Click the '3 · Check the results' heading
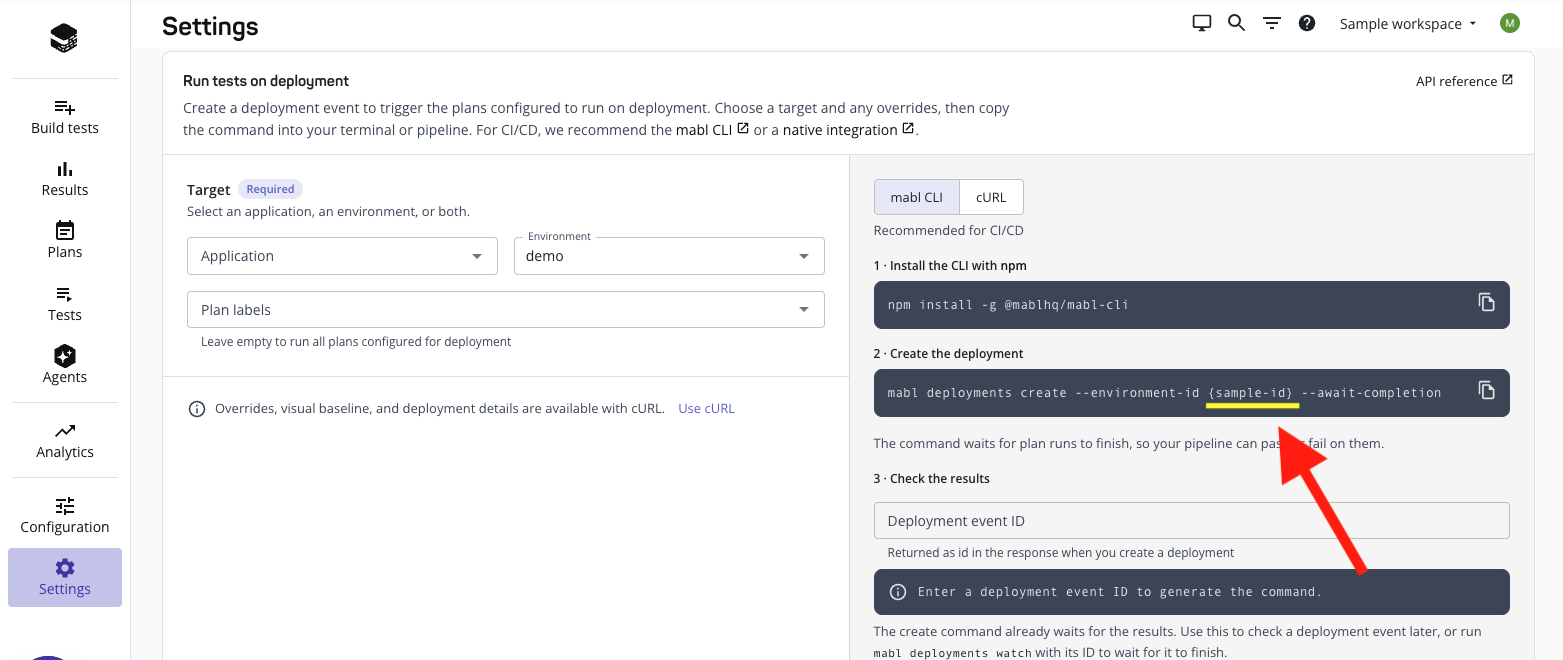This screenshot has height=660, width=1563. (931, 479)
